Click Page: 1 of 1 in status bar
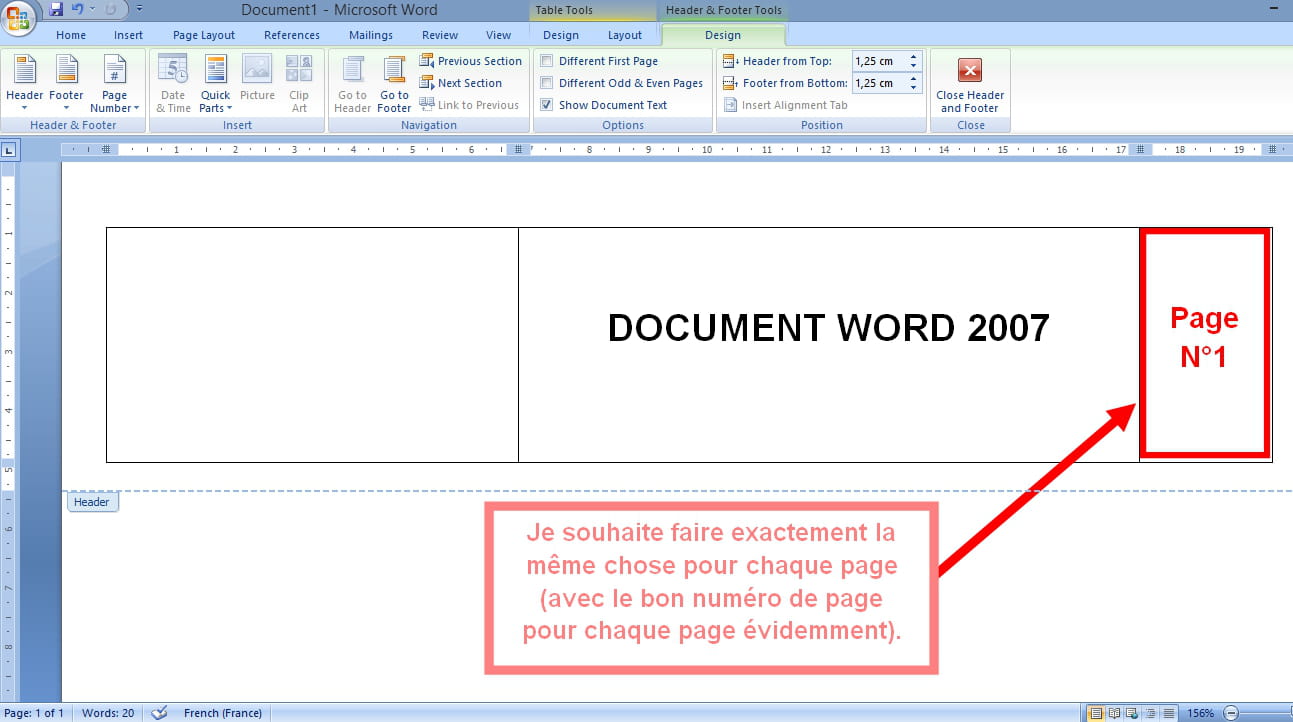Screen dimensions: 1293x722 (x=34, y=713)
